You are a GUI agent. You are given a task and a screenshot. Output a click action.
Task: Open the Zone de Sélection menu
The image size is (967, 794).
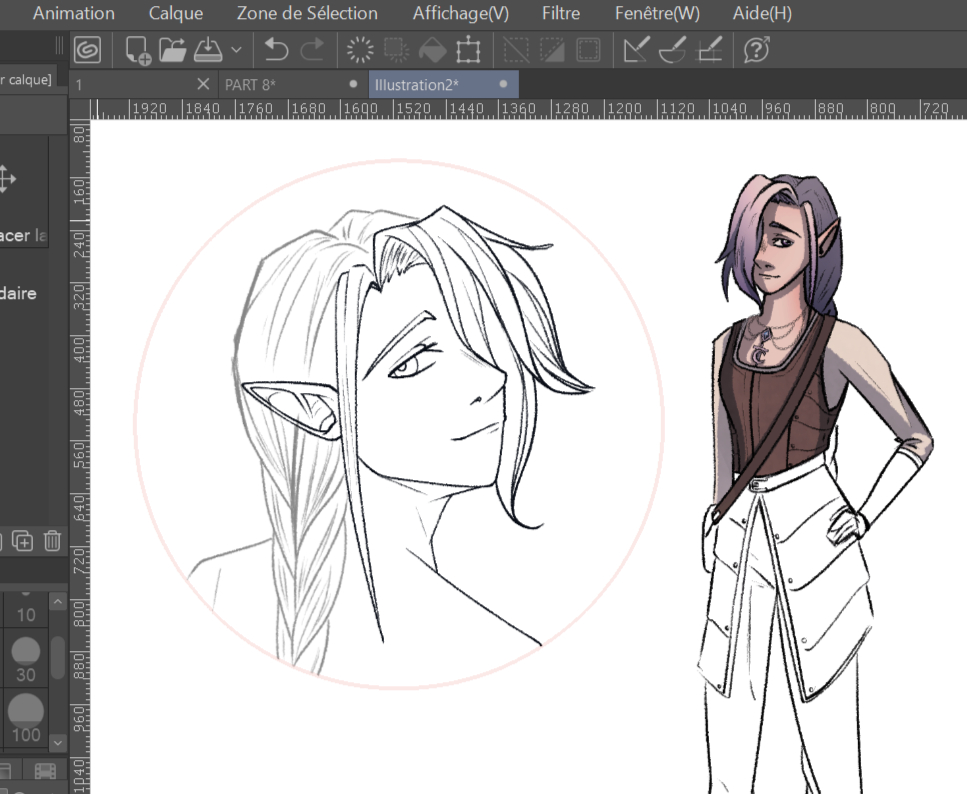(x=307, y=13)
